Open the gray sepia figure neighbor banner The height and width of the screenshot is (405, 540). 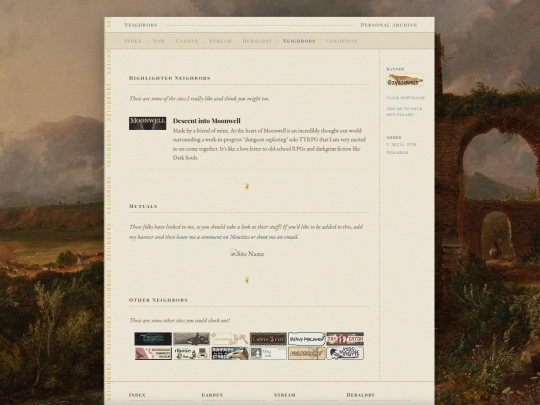coord(191,339)
